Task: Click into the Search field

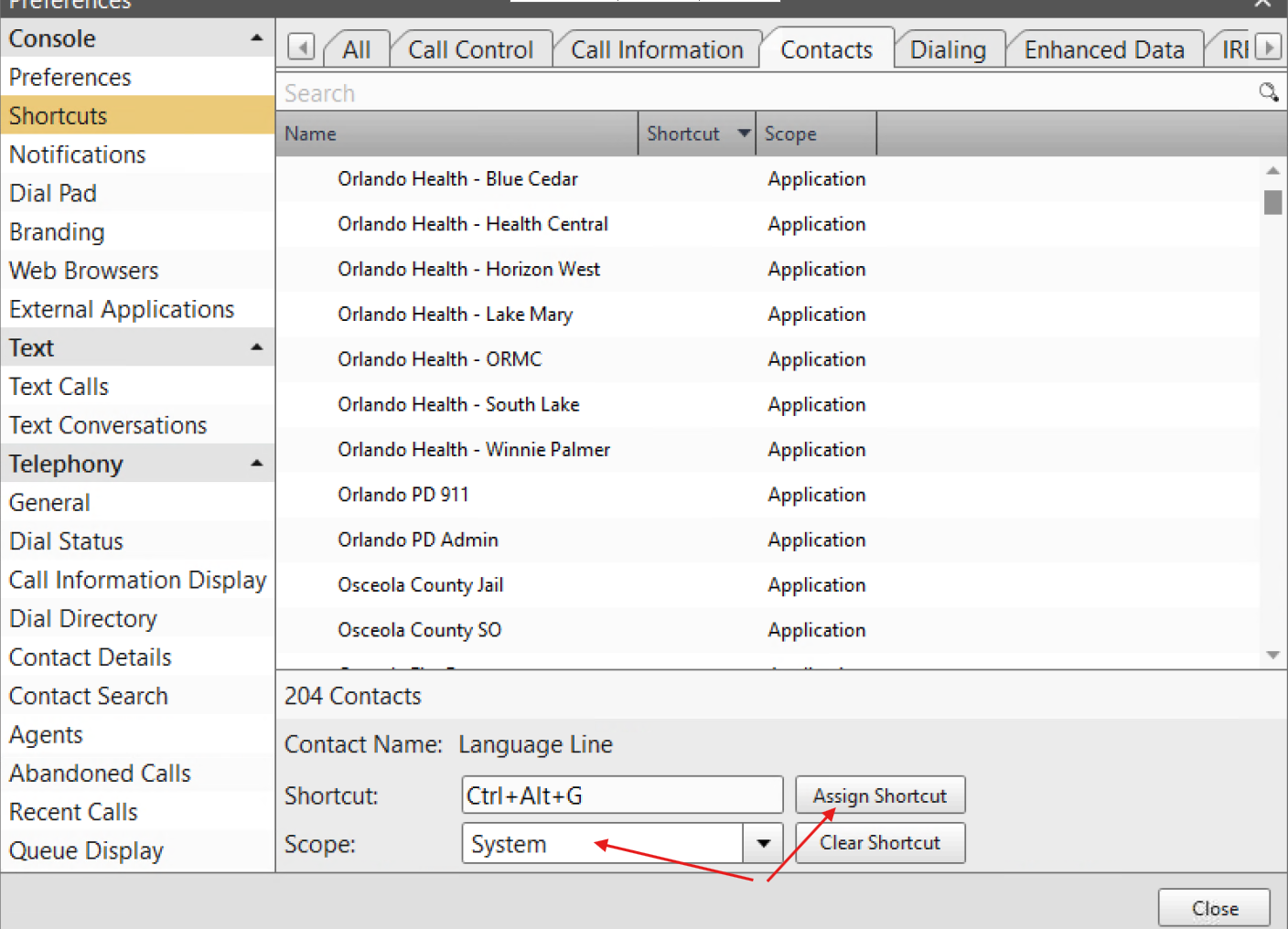Action: (767, 93)
